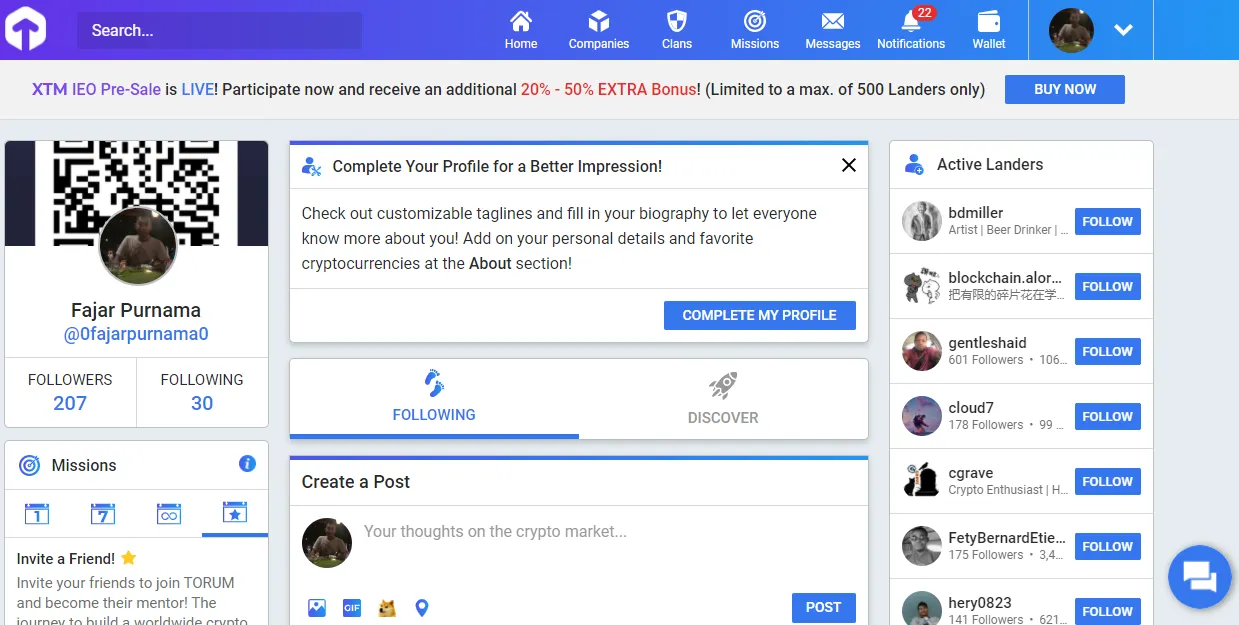Image resolution: width=1239 pixels, height=625 pixels.
Task: Click the profile card avatar picture
Action: point(138,246)
